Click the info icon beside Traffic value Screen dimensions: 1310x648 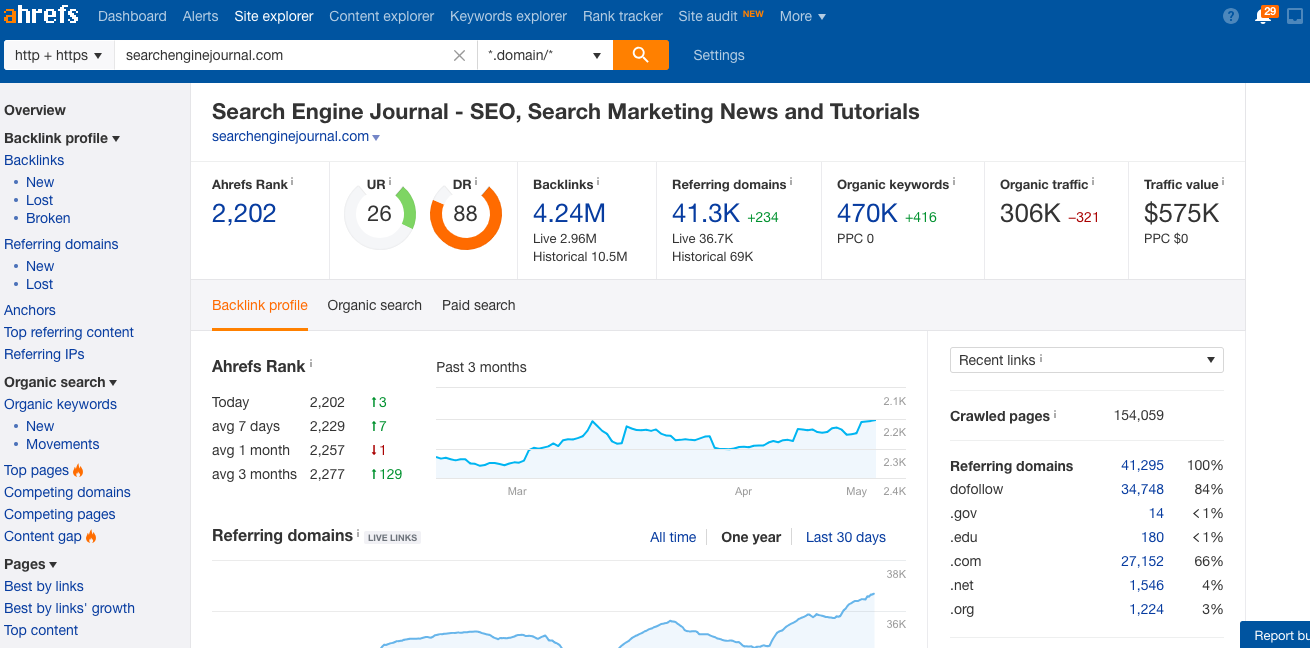1223,182
